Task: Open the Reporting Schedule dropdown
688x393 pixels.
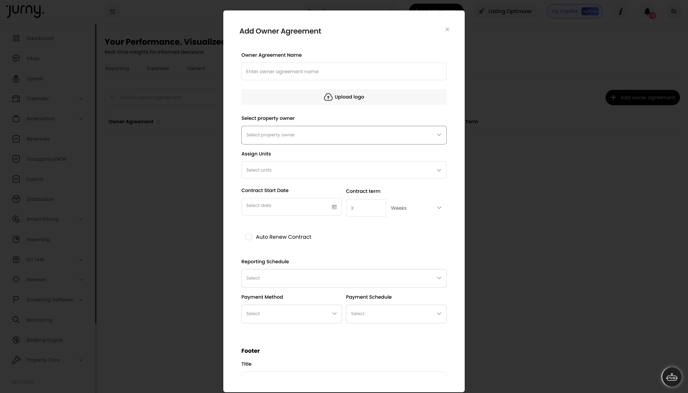Action: coord(344,279)
